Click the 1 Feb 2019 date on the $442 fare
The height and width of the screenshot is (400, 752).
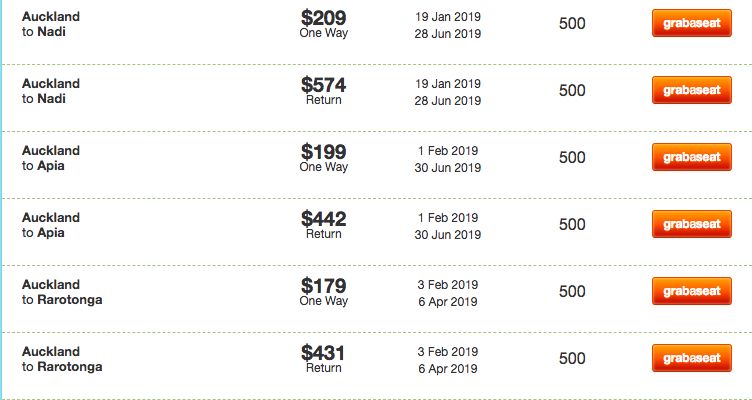pyautogui.click(x=447, y=217)
